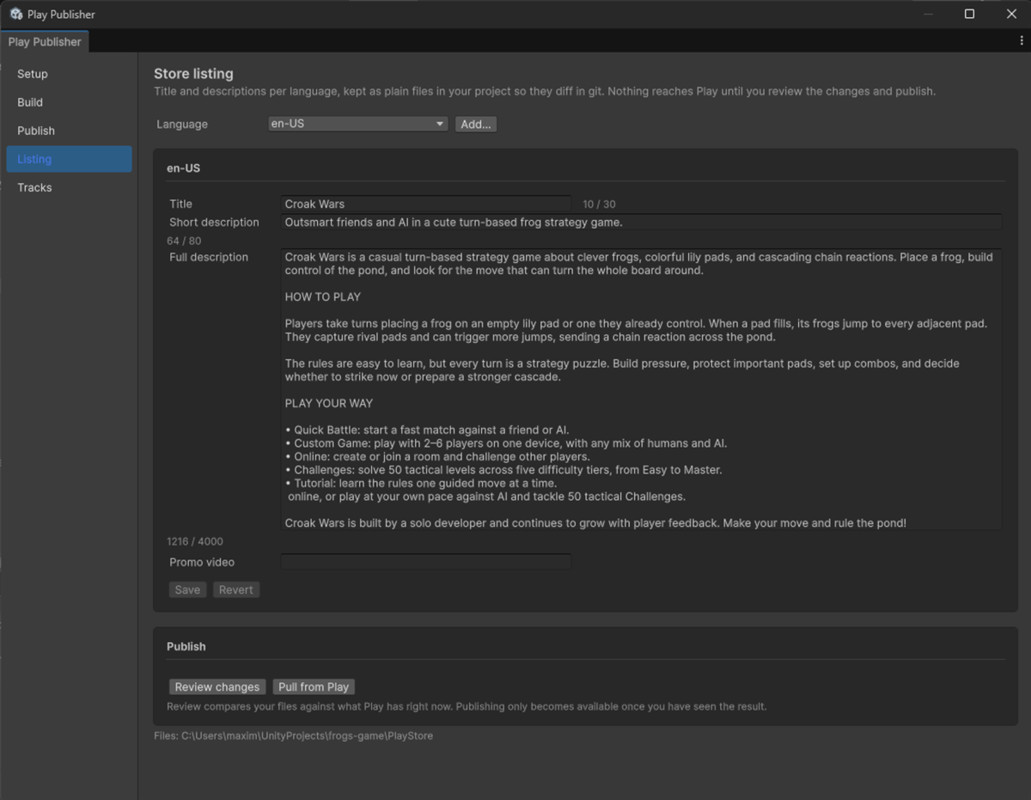Screen dimensions: 1031x800
Task: Click the 64 / 80 character counter
Action: [x=184, y=241]
